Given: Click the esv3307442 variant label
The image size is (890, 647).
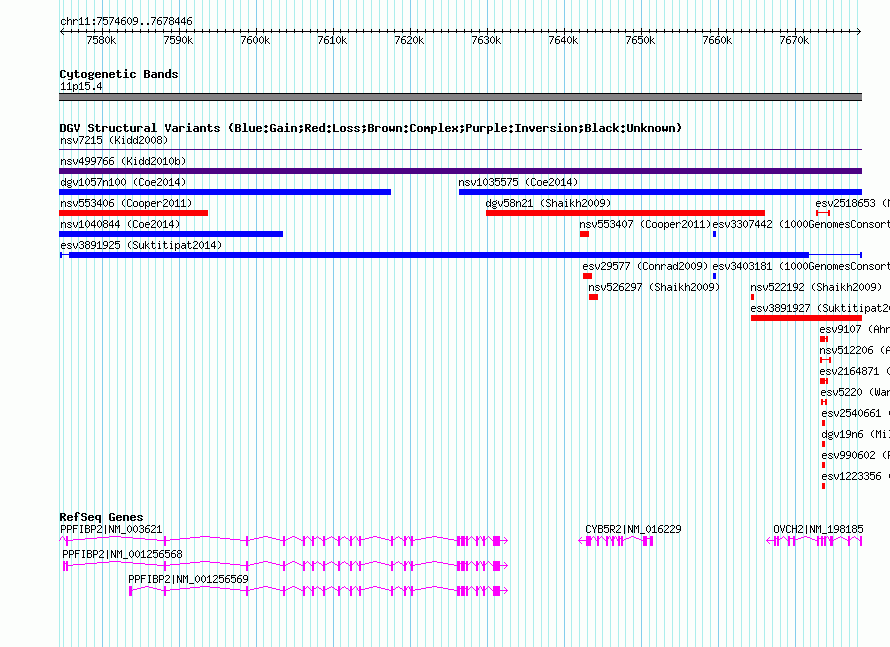Looking at the screenshot, I should [801, 224].
